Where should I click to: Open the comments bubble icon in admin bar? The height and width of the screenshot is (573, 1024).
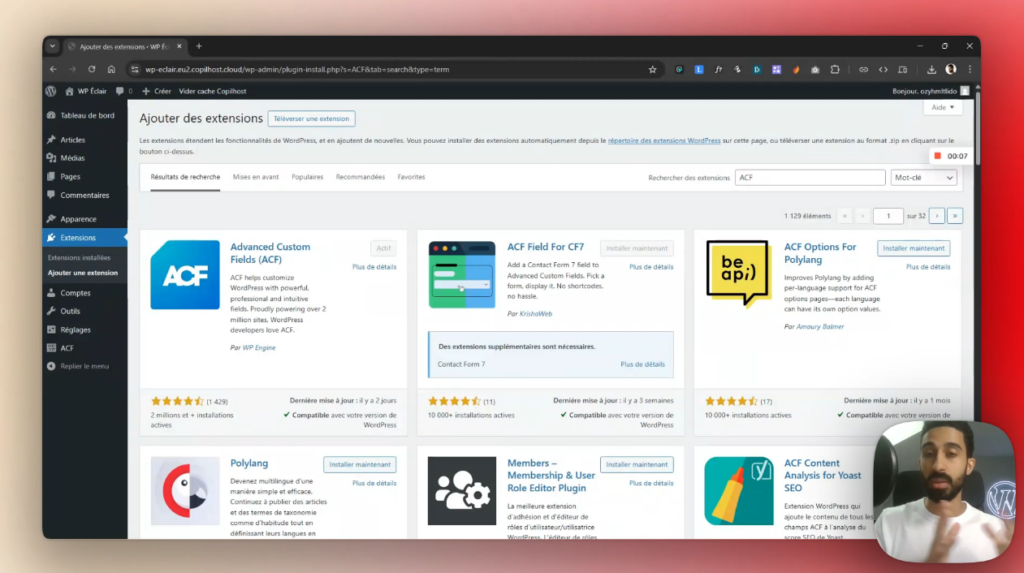[120, 91]
